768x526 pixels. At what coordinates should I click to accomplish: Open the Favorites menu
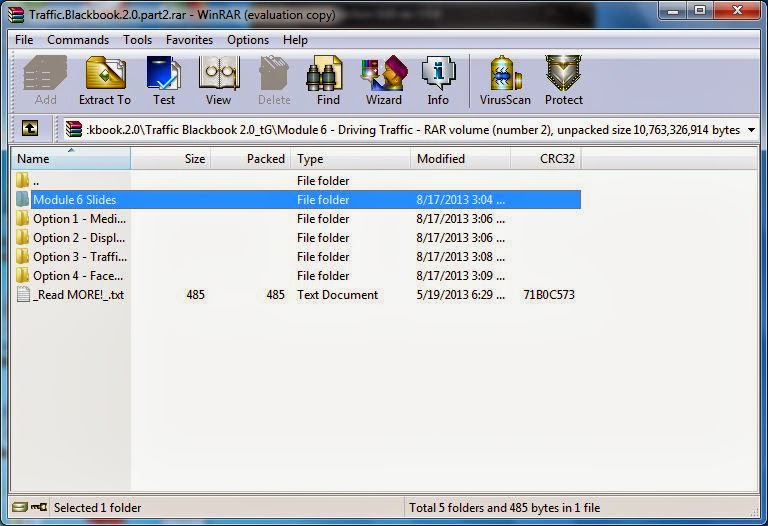coord(189,40)
